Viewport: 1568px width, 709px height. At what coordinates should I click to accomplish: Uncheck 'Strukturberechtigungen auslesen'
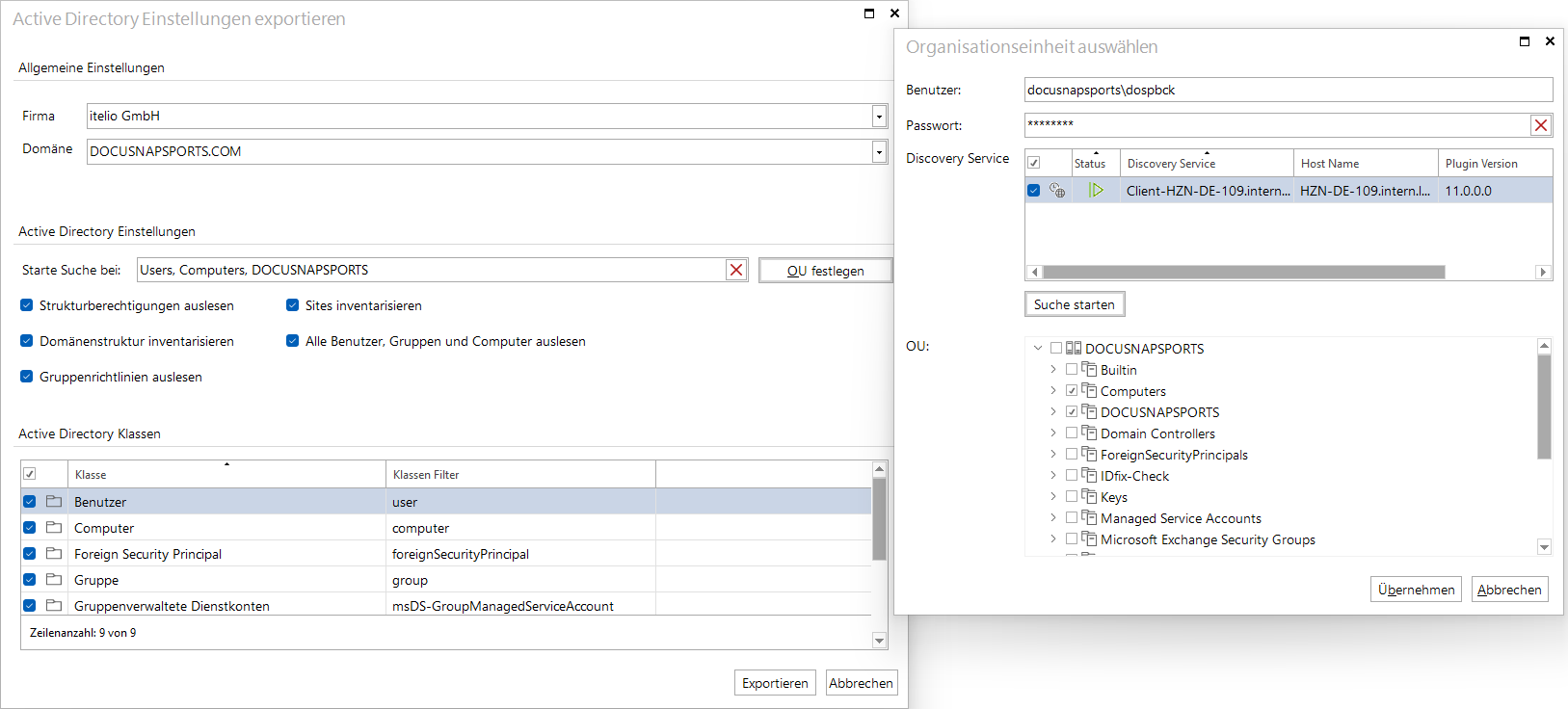pos(27,305)
